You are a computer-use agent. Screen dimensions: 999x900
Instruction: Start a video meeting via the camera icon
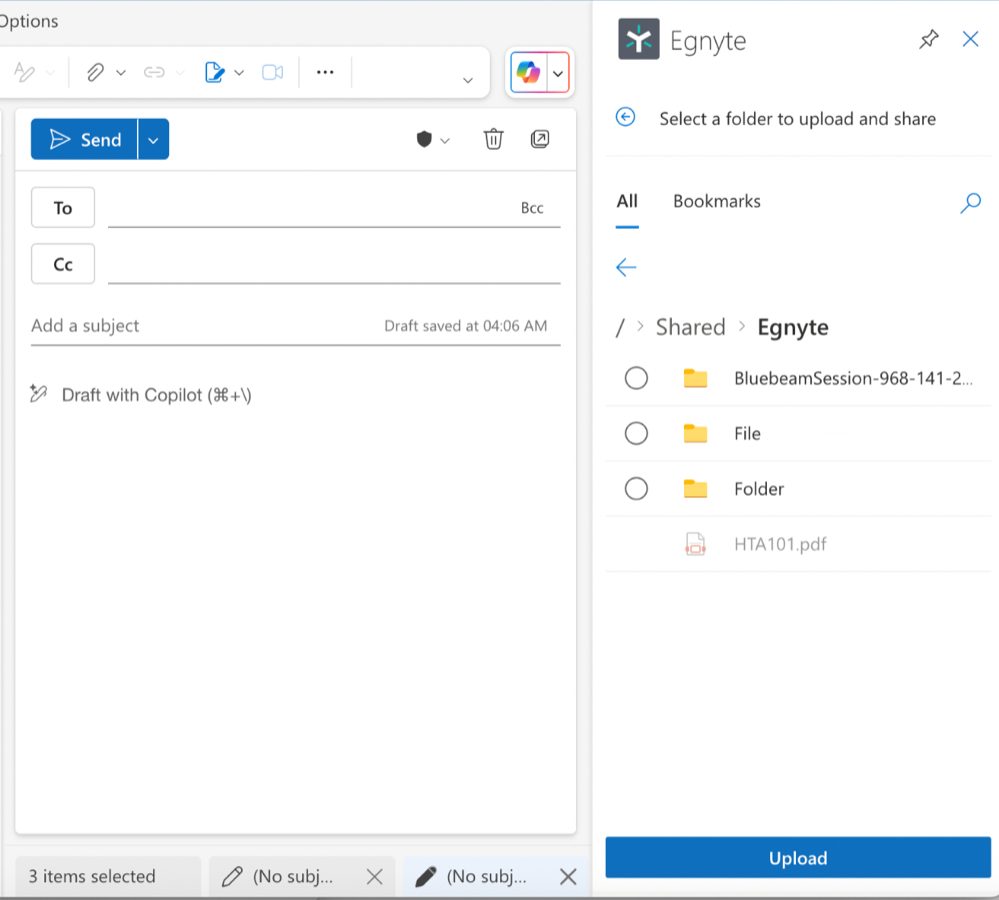pos(273,72)
